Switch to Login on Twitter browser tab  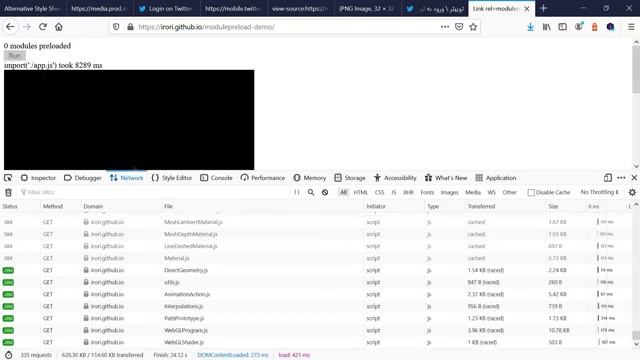tap(167, 8)
